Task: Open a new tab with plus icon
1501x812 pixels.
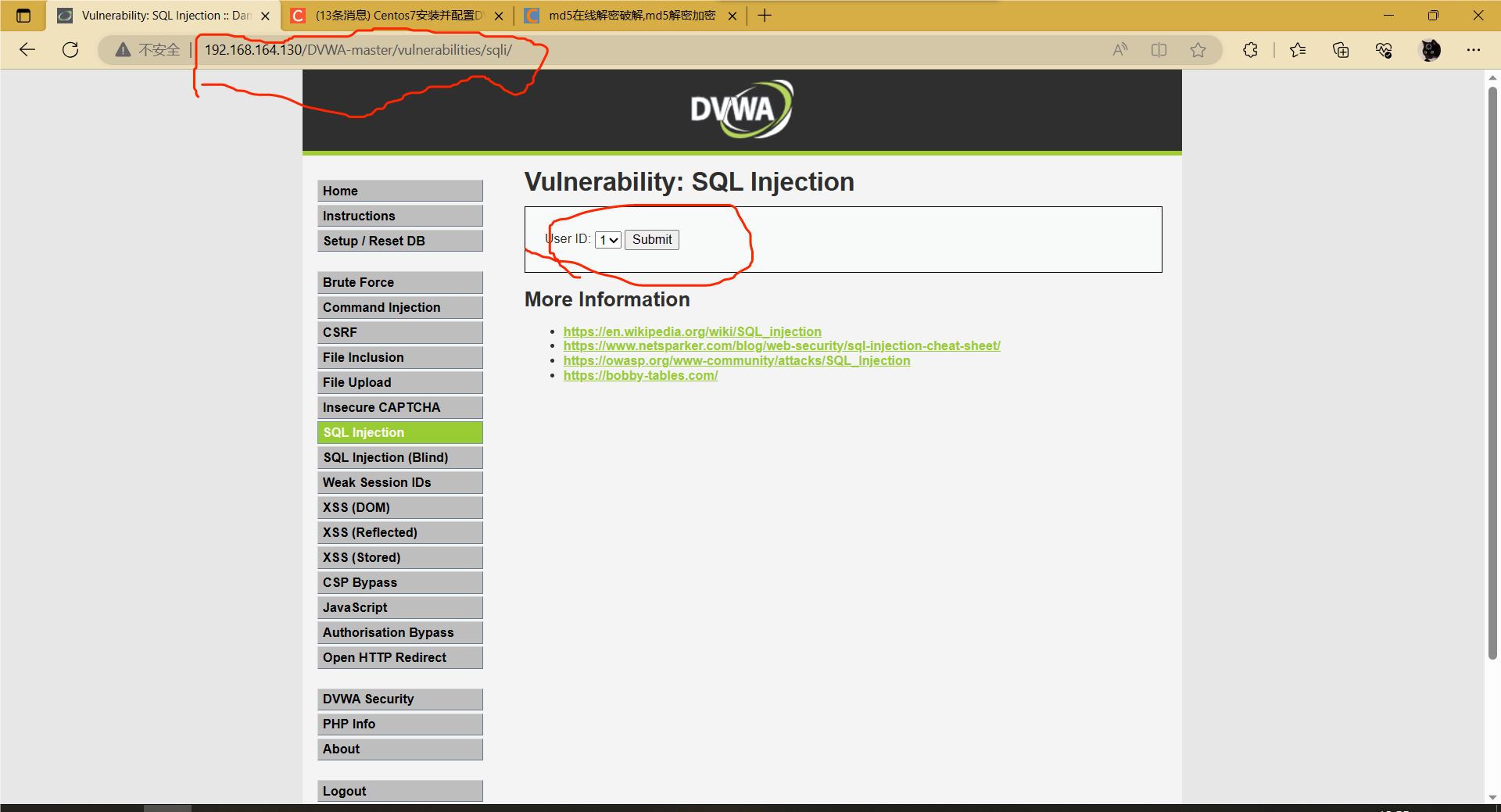Action: click(x=765, y=16)
